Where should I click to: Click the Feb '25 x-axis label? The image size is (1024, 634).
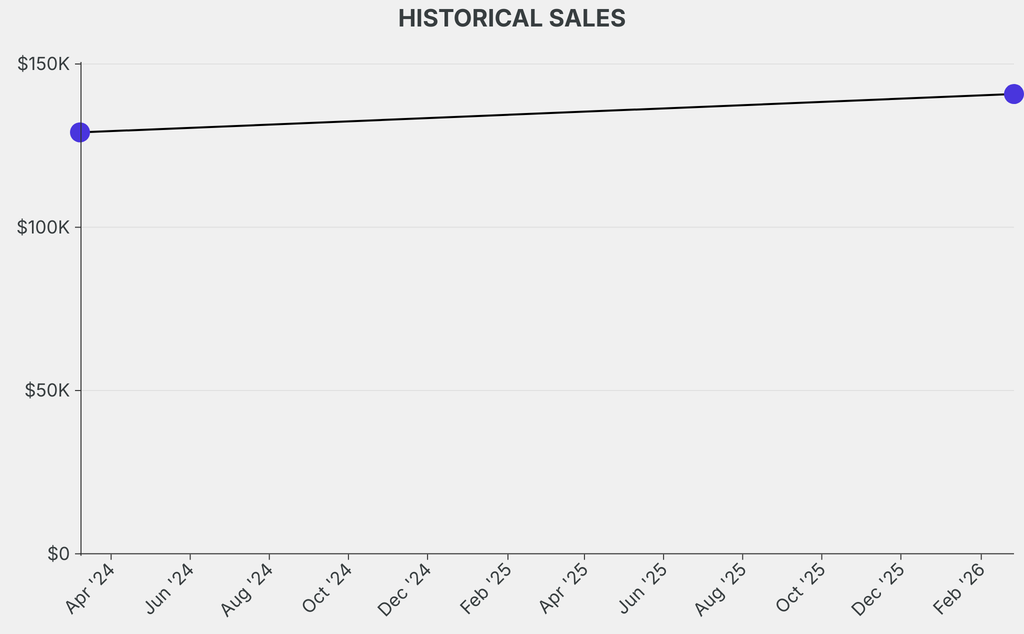pyautogui.click(x=486, y=589)
